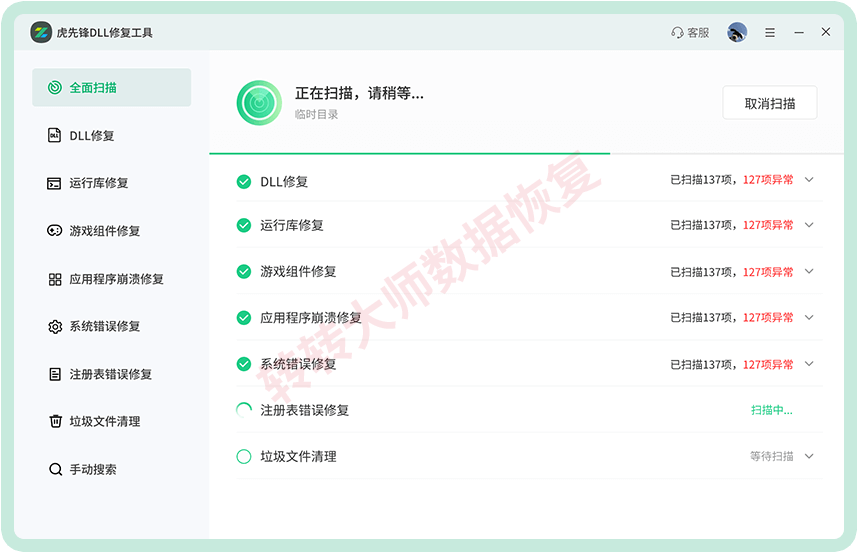
Task: Click 已扫描137项 in the DLL修复 row
Action: [x=702, y=180]
